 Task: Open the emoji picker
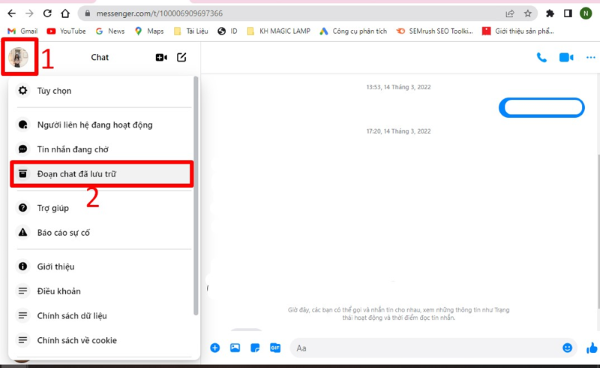point(567,348)
